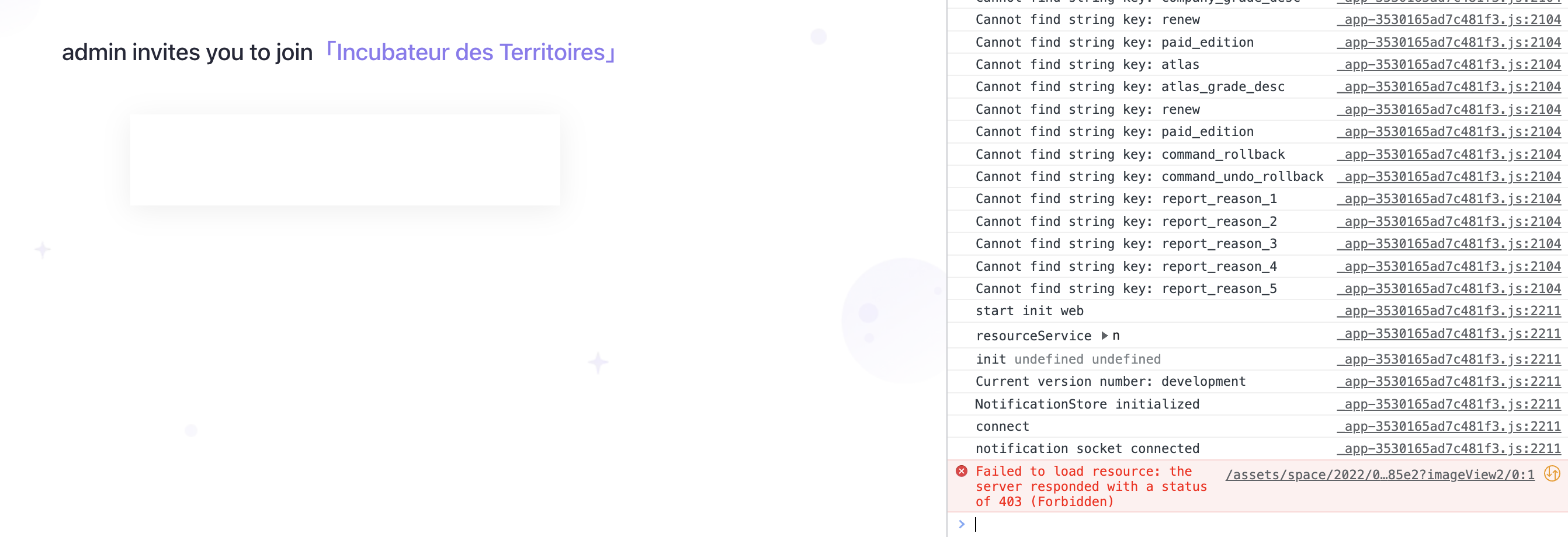Screen dimensions: 1568x537
Task: Open source link beside 'notification socket connected'
Action: coord(1449,449)
